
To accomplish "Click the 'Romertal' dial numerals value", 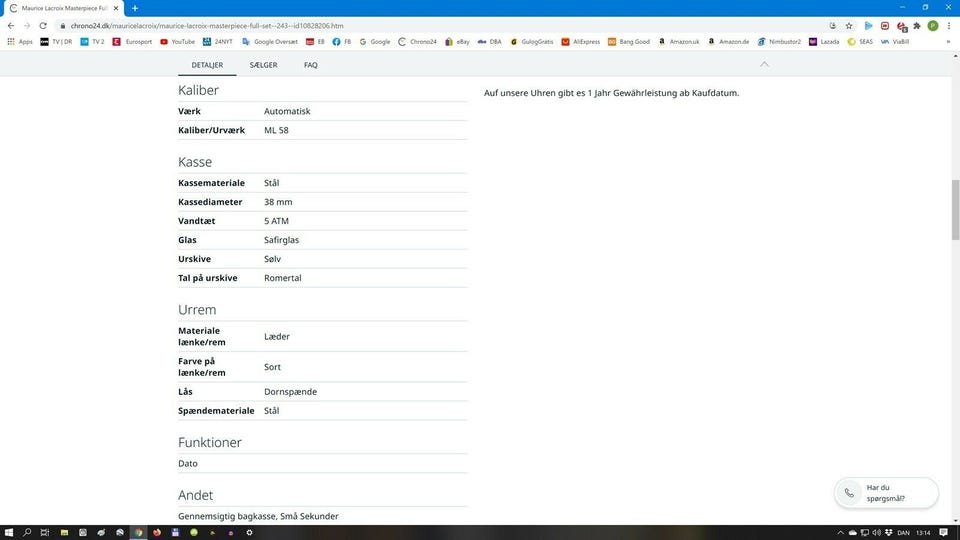I will coord(283,278).
